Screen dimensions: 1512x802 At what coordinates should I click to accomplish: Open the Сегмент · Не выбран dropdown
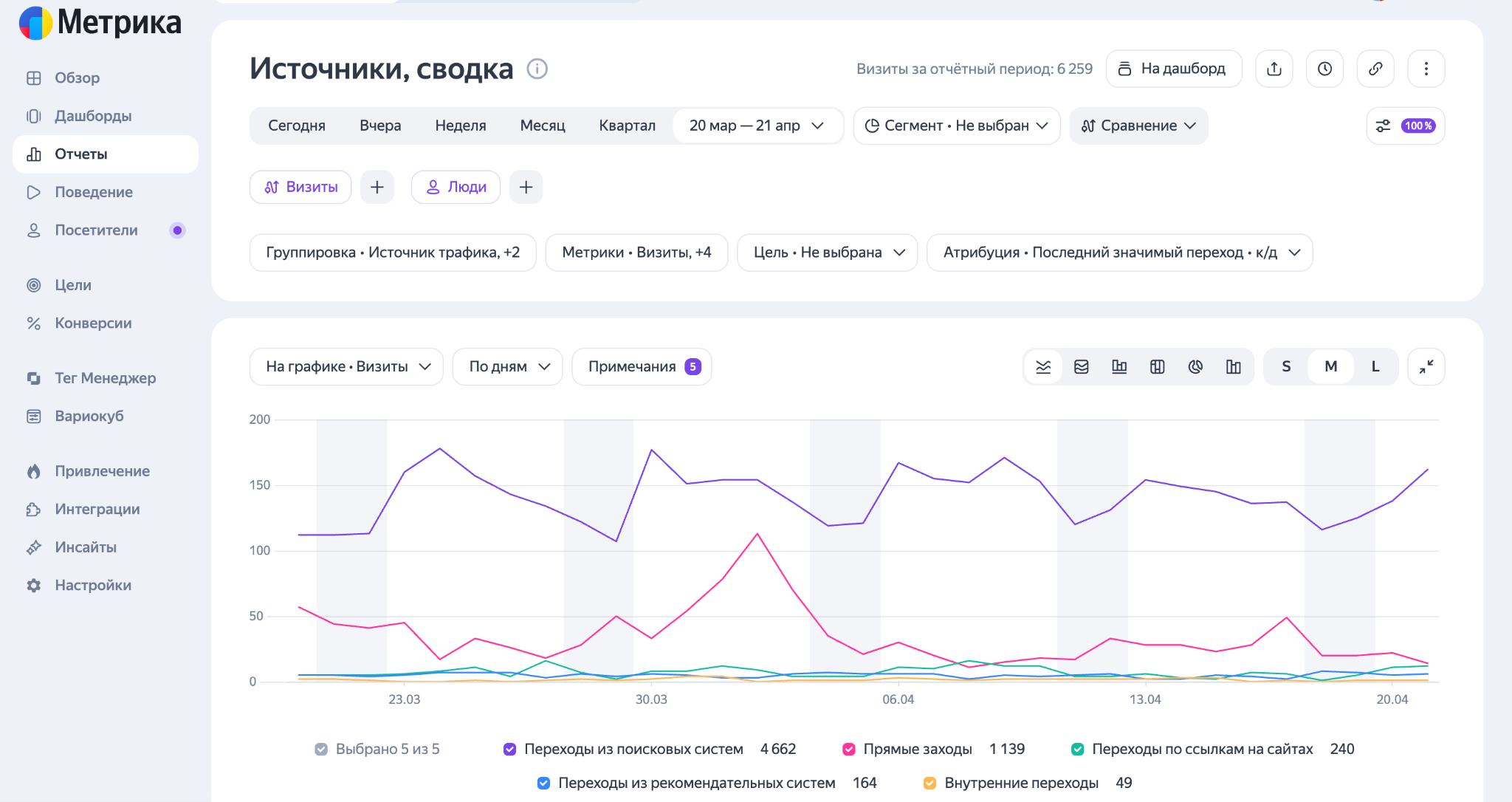(957, 126)
